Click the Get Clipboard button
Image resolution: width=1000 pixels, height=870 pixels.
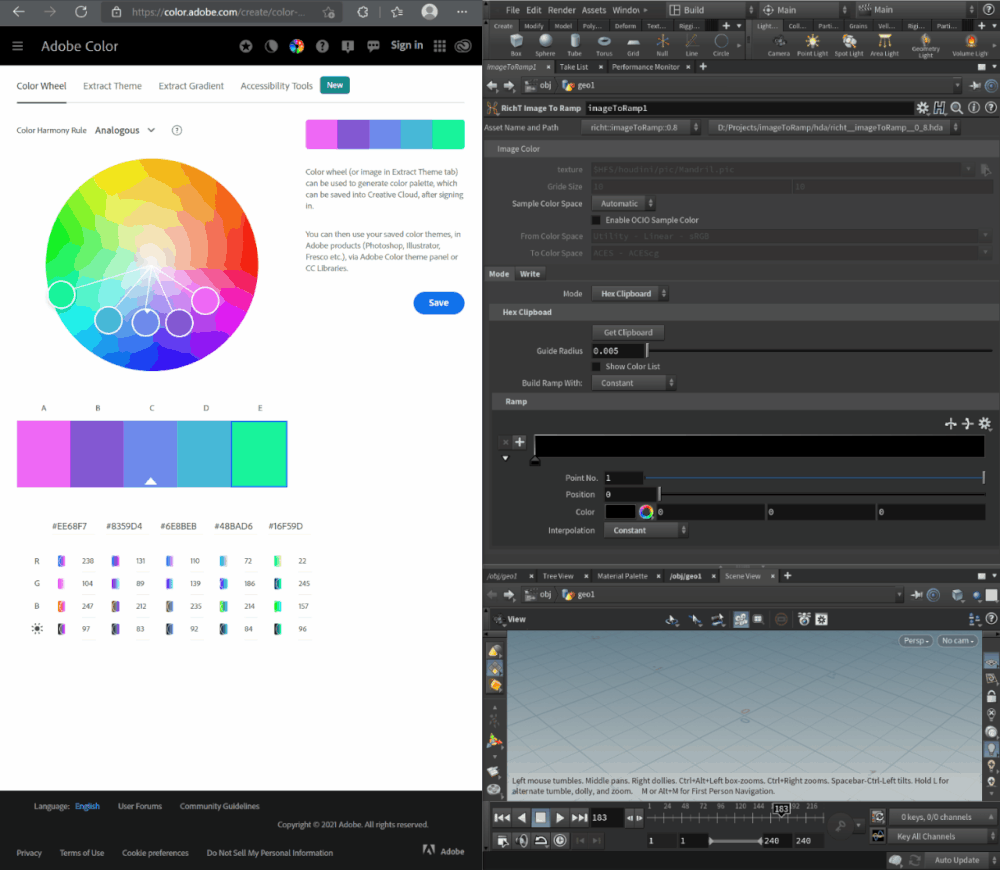tap(627, 332)
